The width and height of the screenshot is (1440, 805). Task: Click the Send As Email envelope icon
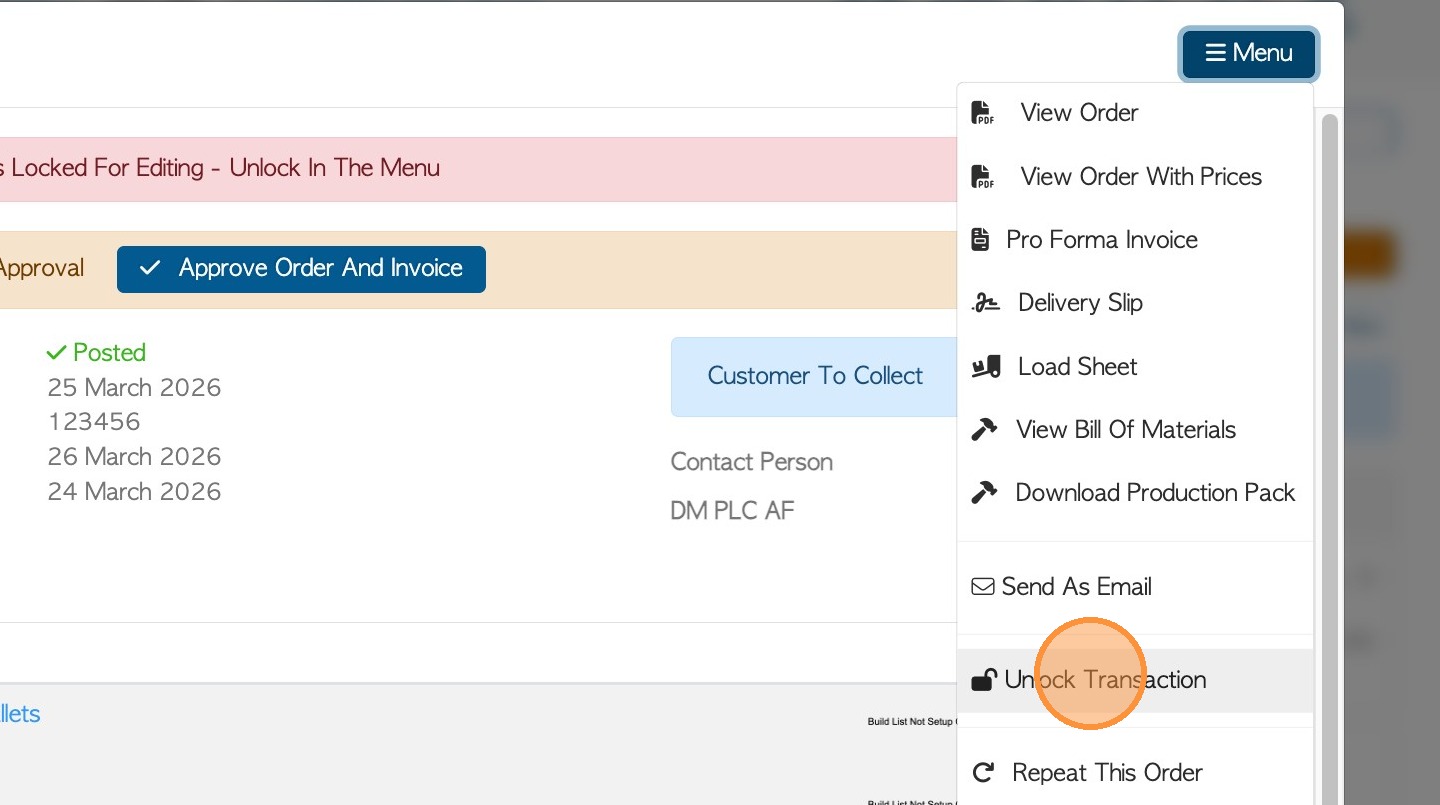983,587
